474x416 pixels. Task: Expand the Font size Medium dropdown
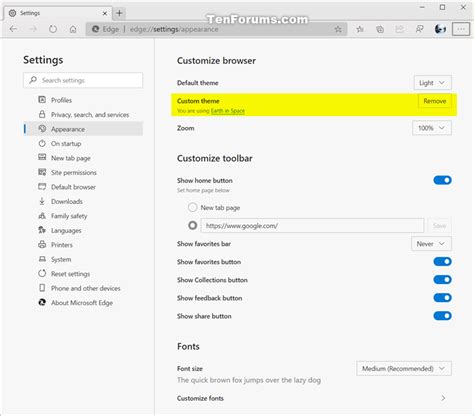coord(404,369)
